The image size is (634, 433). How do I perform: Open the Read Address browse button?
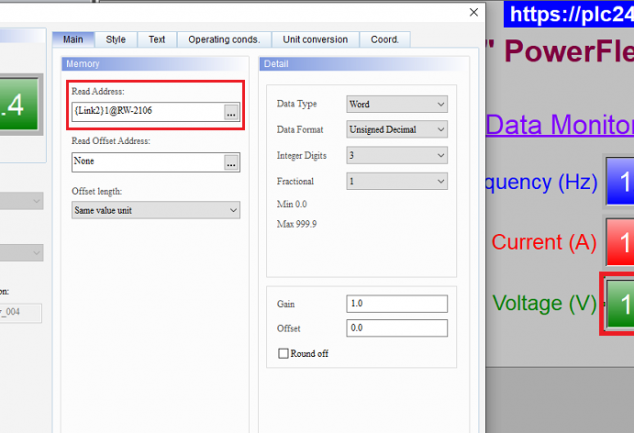[x=232, y=112]
